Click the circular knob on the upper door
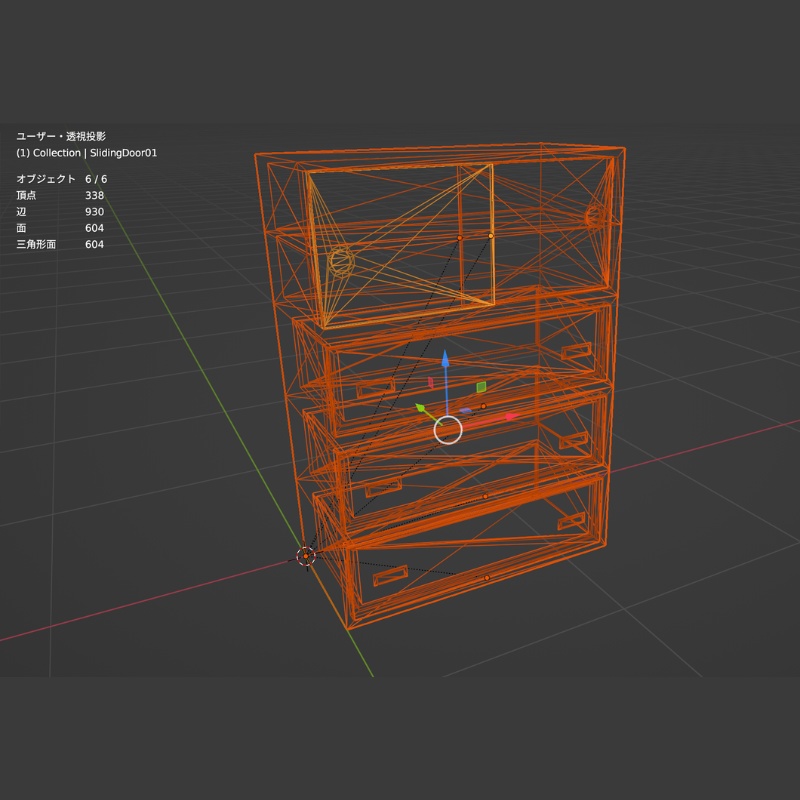This screenshot has height=800, width=800. tap(340, 263)
